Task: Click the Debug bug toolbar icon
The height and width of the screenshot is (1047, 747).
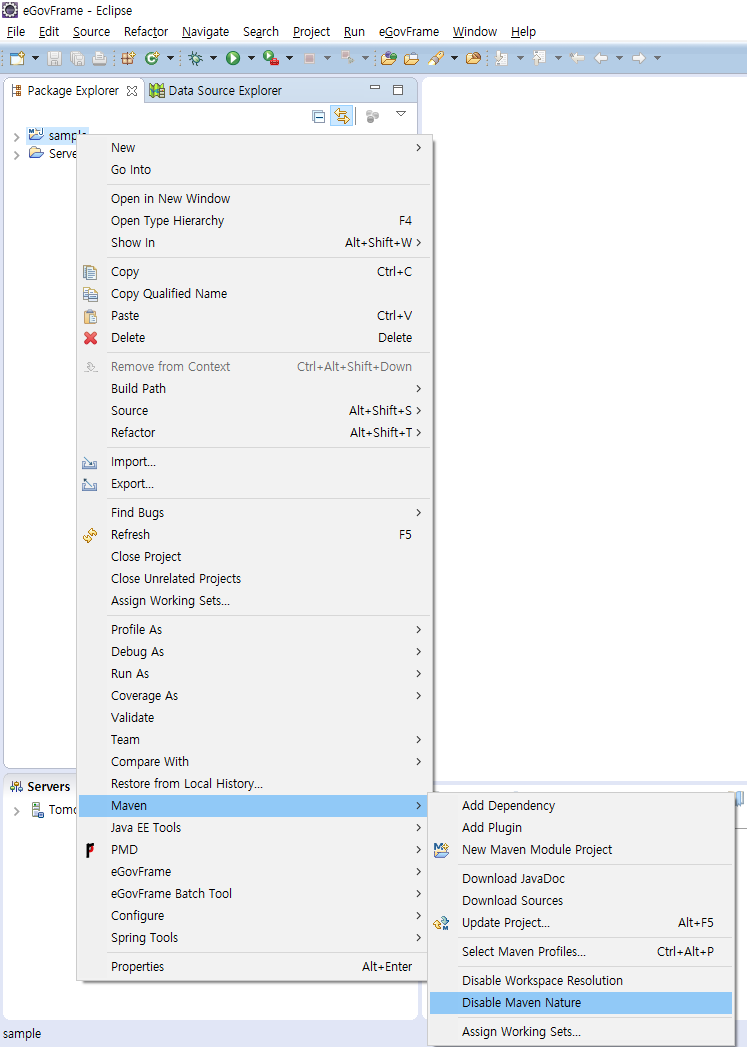Action: [x=195, y=58]
